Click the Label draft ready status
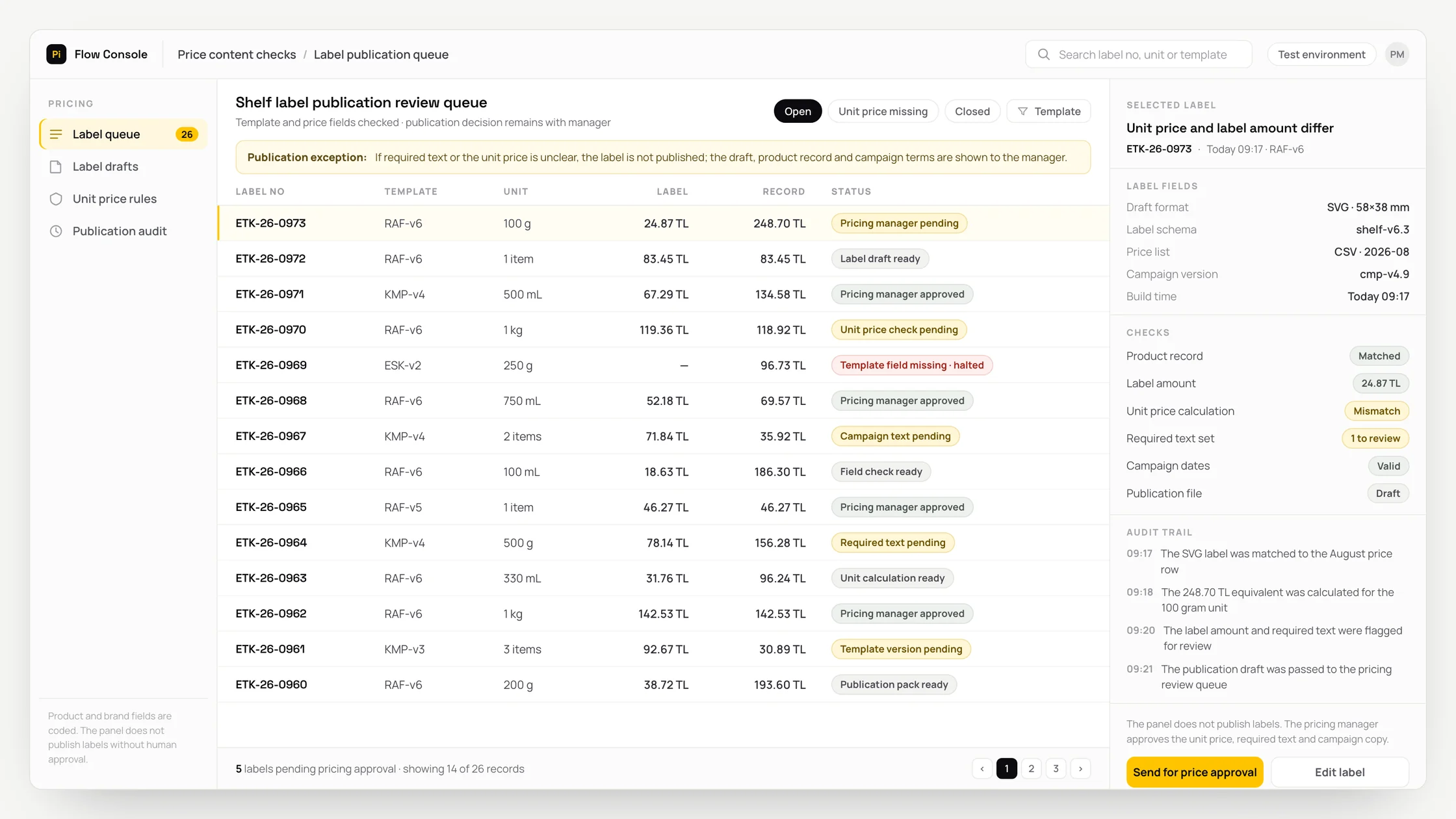Screen dimensions: 1456x819 880,259
